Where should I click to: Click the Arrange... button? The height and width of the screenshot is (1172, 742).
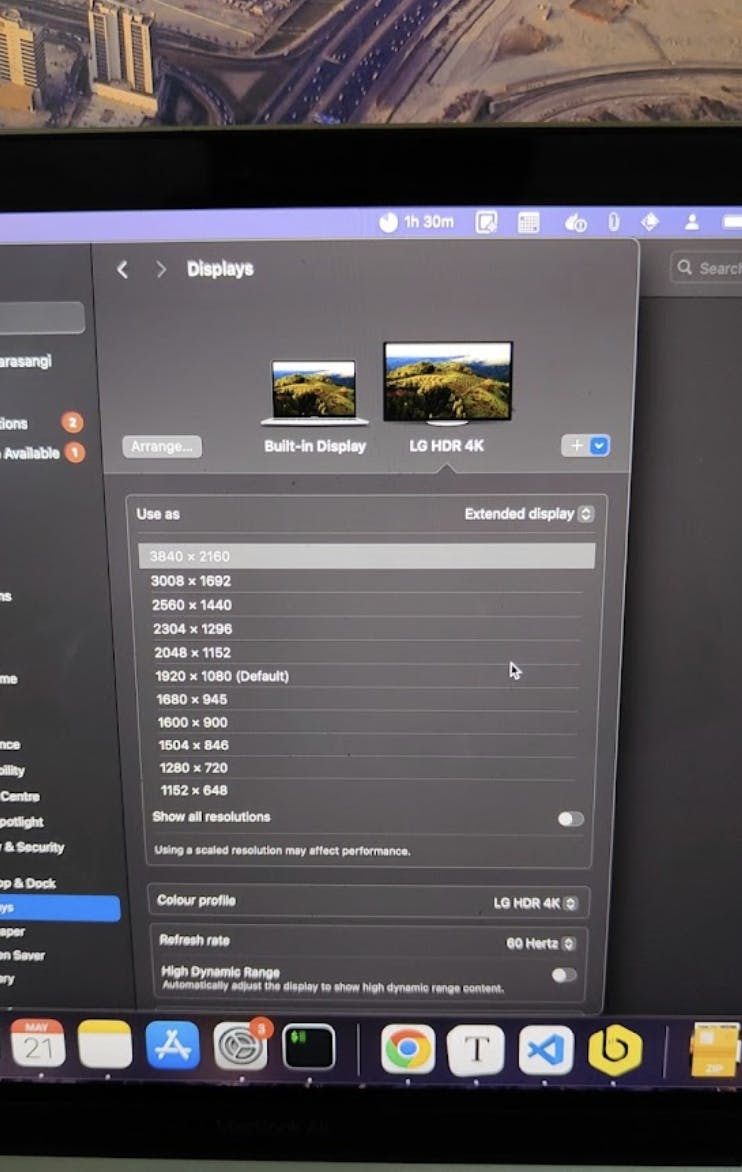click(162, 446)
